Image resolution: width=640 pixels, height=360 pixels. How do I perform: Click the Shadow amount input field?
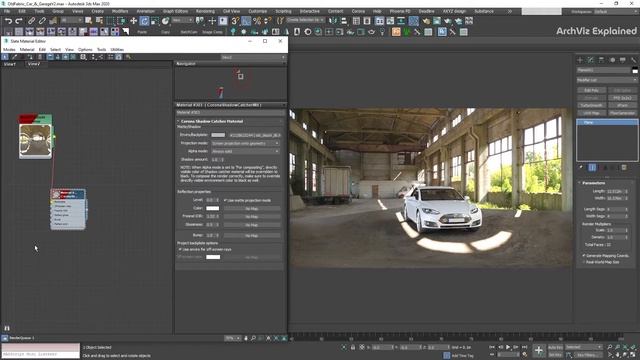[215, 160]
